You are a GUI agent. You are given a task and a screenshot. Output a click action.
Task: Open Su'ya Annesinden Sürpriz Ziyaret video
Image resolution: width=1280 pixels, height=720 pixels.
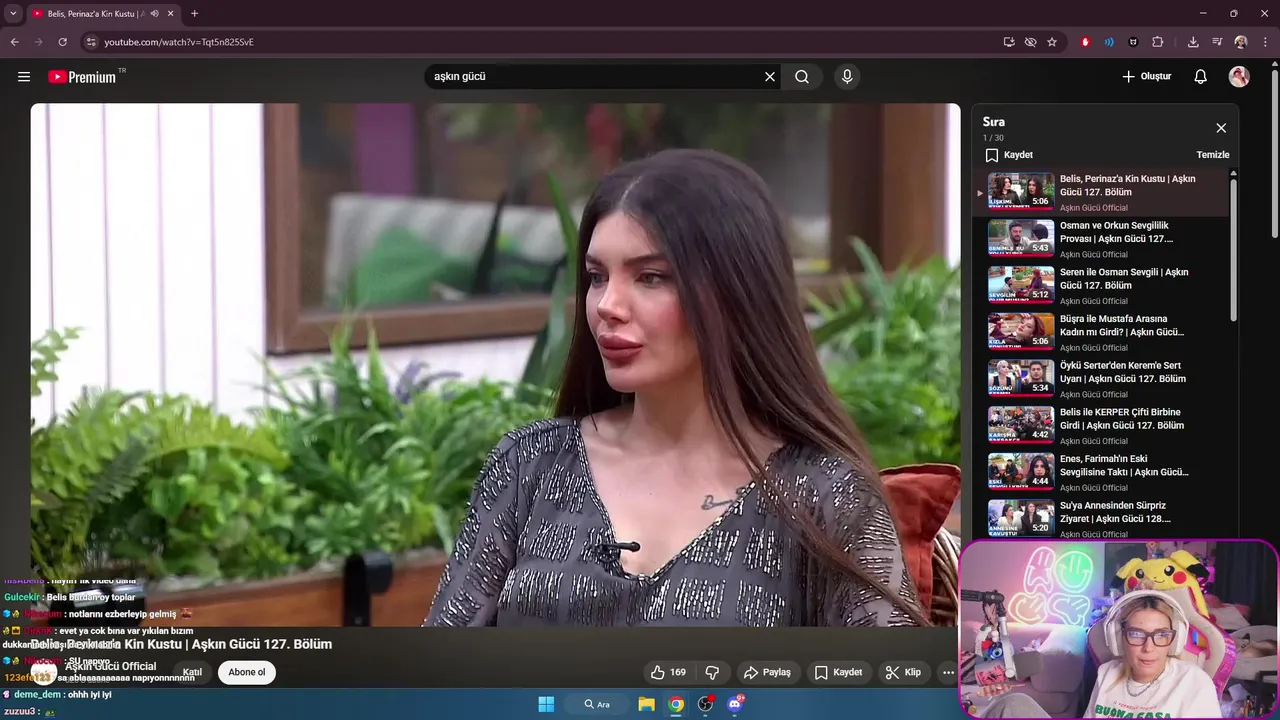coord(1108,517)
